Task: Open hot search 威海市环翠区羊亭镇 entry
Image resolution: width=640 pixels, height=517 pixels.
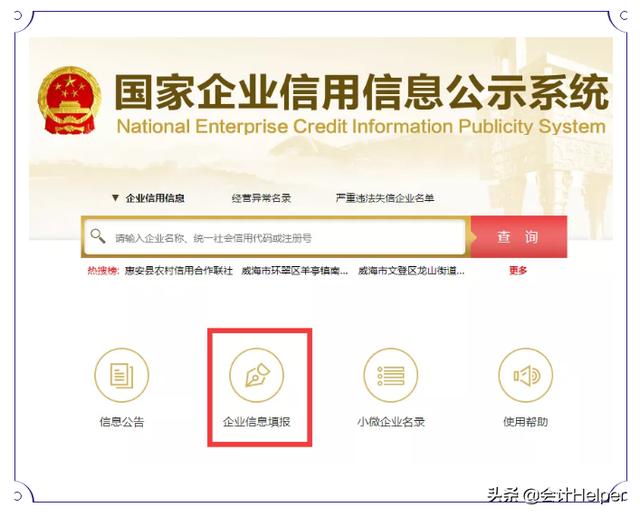Action: (295, 271)
